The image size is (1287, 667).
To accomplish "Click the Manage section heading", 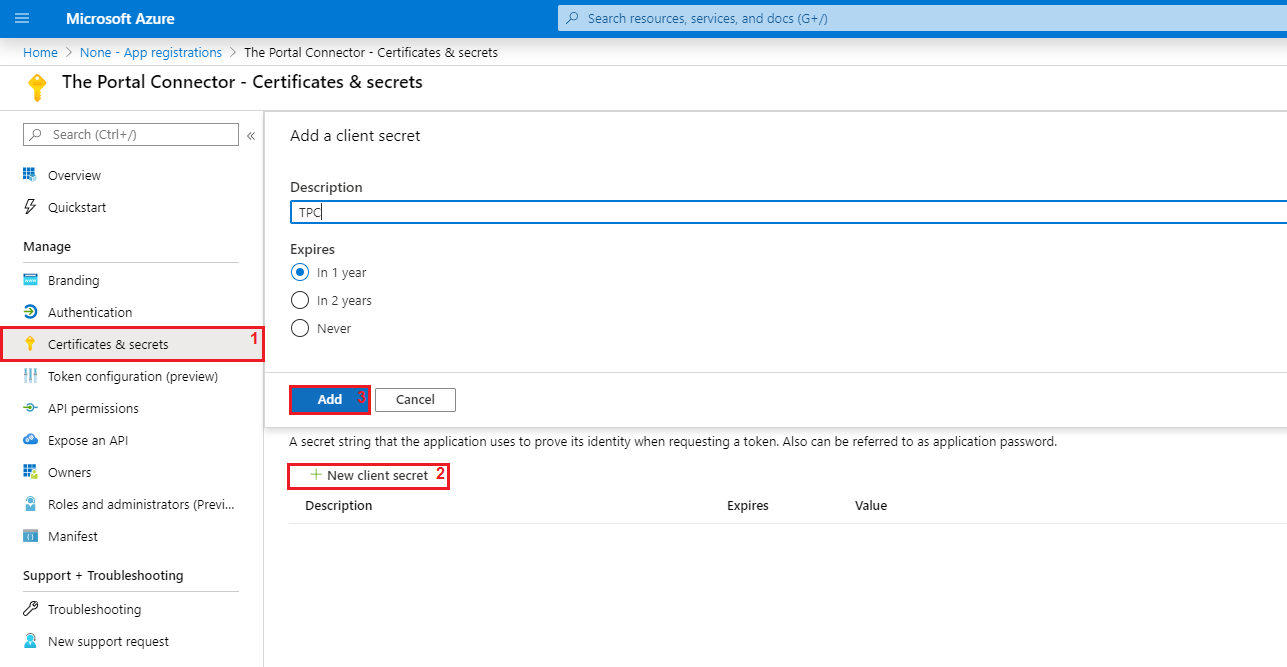I will click(47, 246).
